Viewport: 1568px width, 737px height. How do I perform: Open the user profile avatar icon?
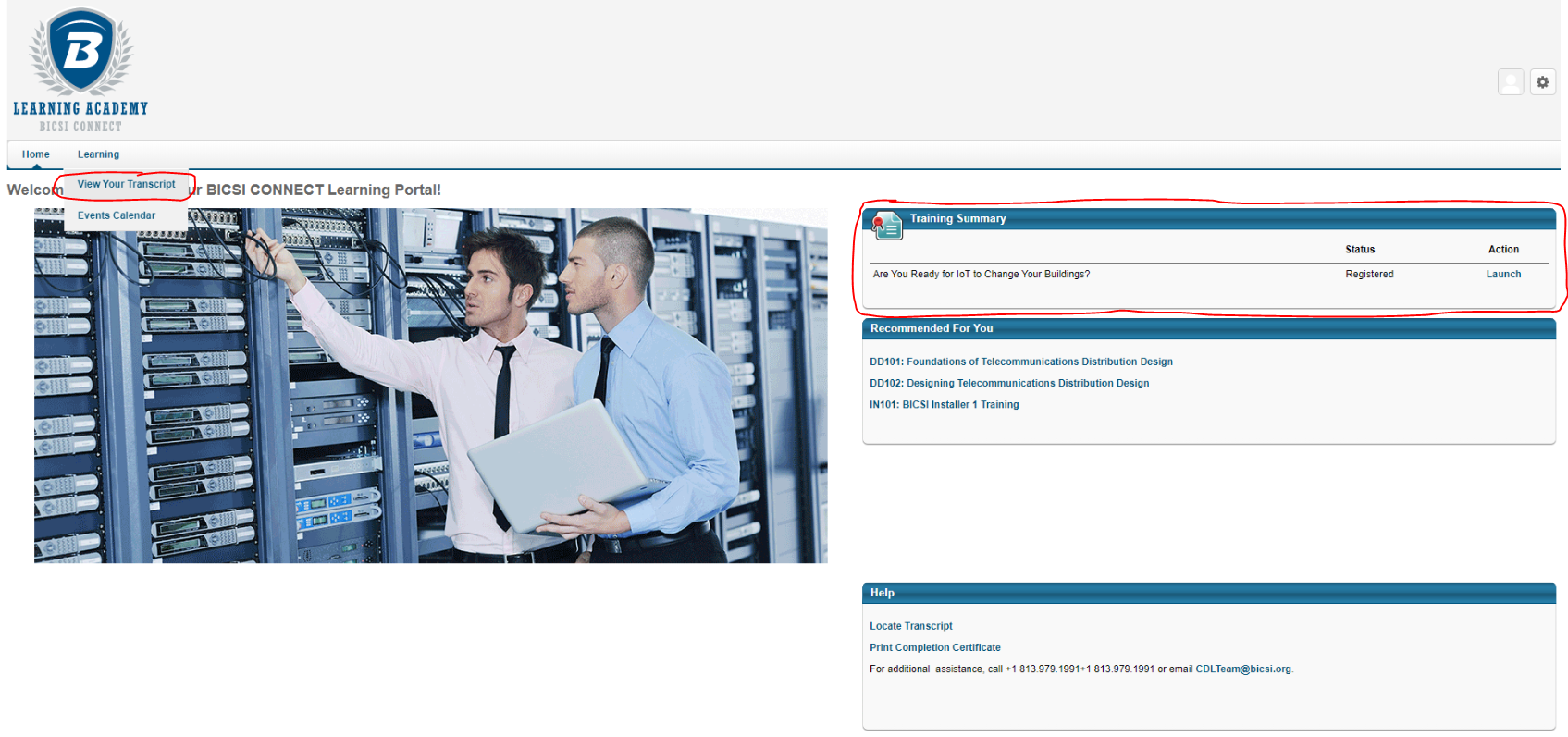(1511, 82)
